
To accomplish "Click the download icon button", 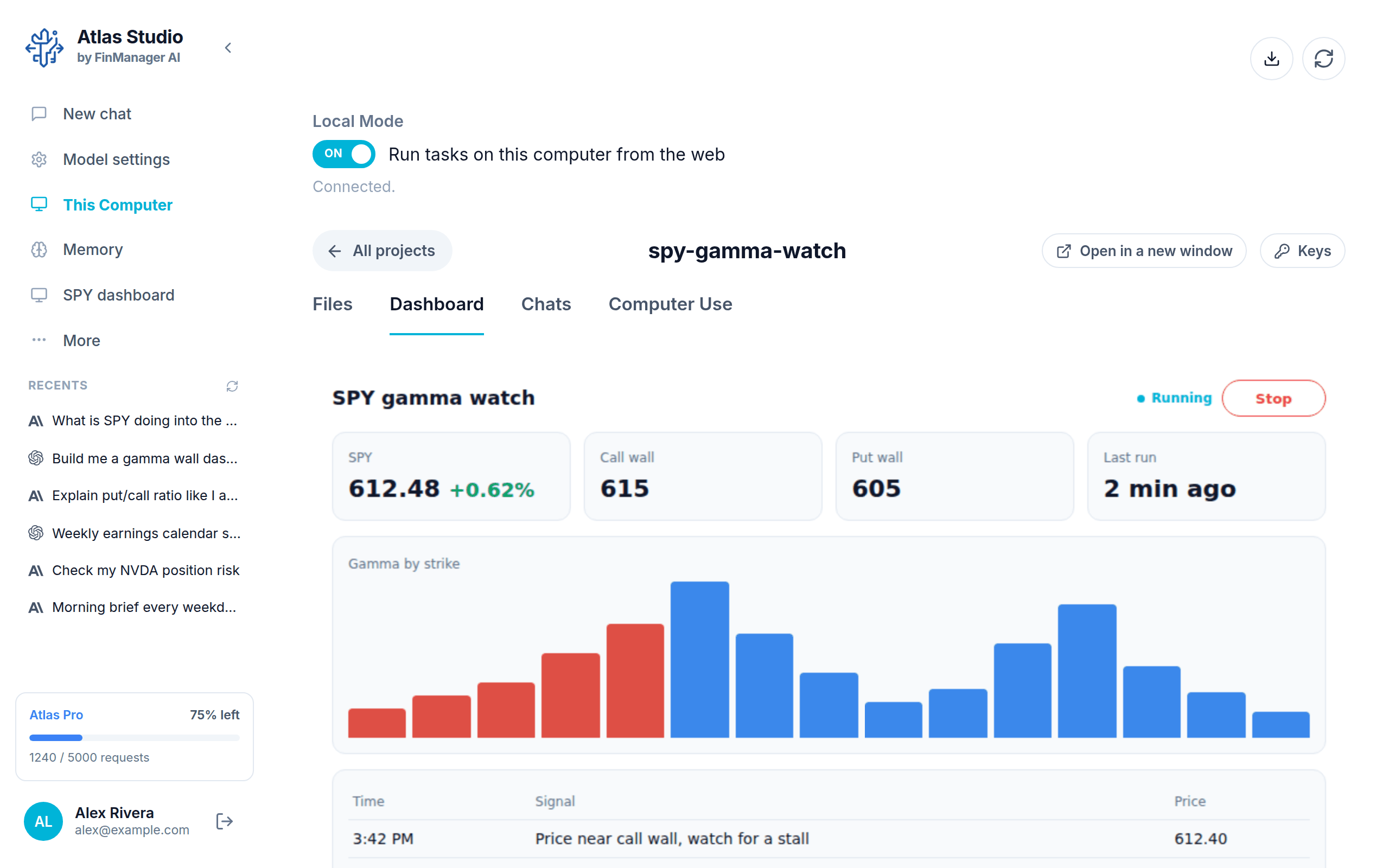I will pos(1271,59).
